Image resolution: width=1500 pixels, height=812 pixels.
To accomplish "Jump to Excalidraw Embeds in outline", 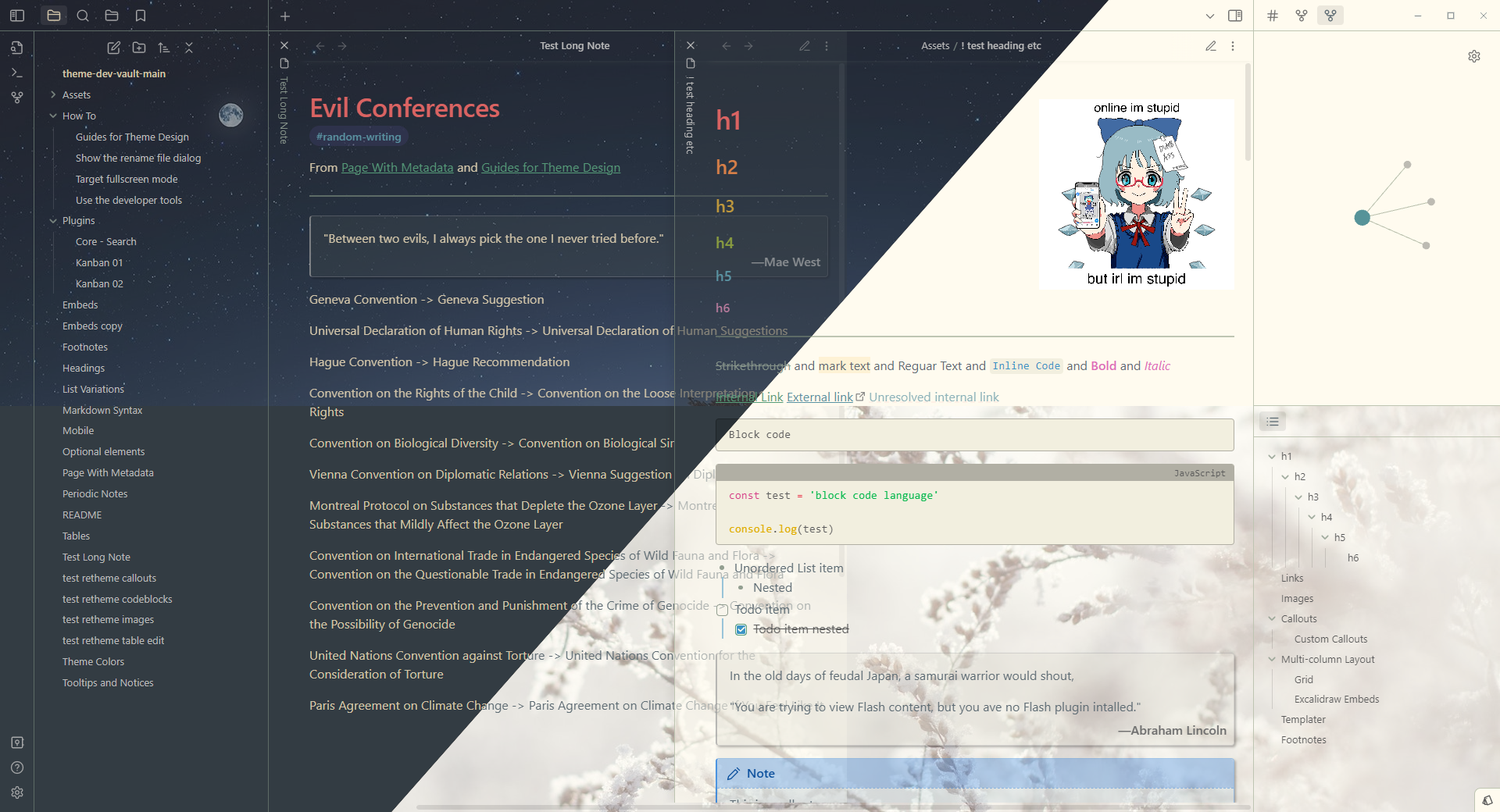I will [x=1336, y=700].
